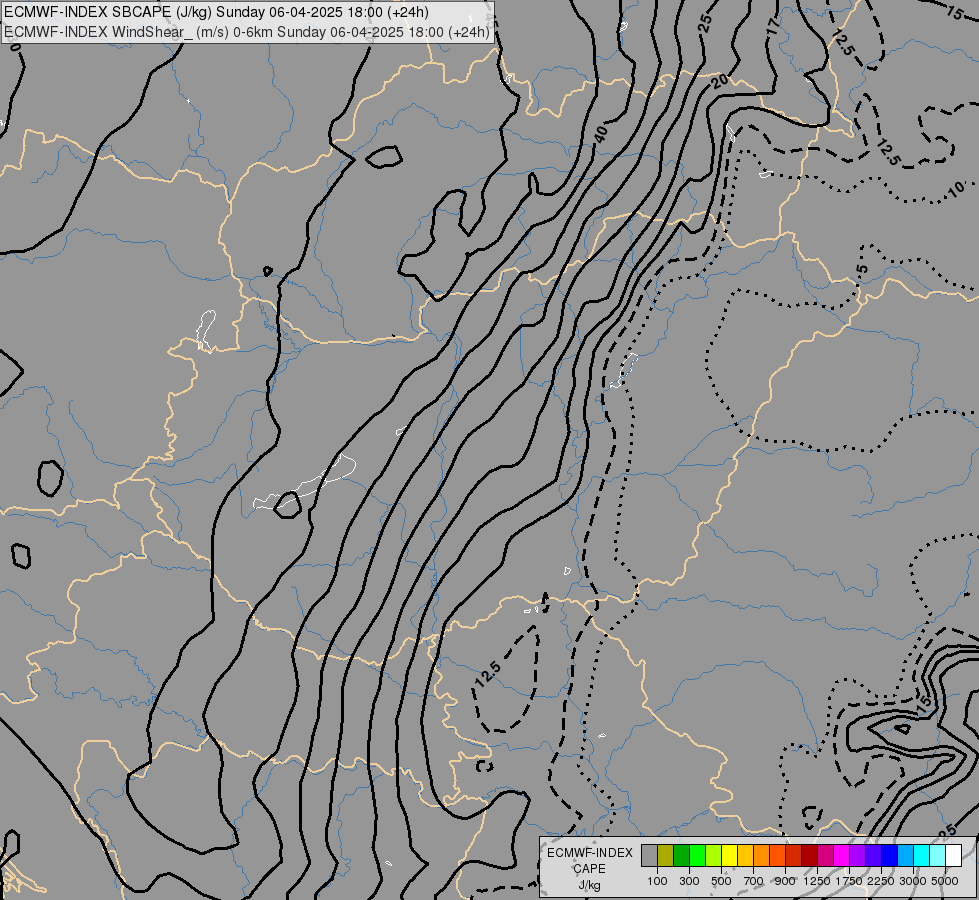979x900 pixels.
Task: Click the legend tick label 500
Action: pyautogui.click(x=721, y=881)
